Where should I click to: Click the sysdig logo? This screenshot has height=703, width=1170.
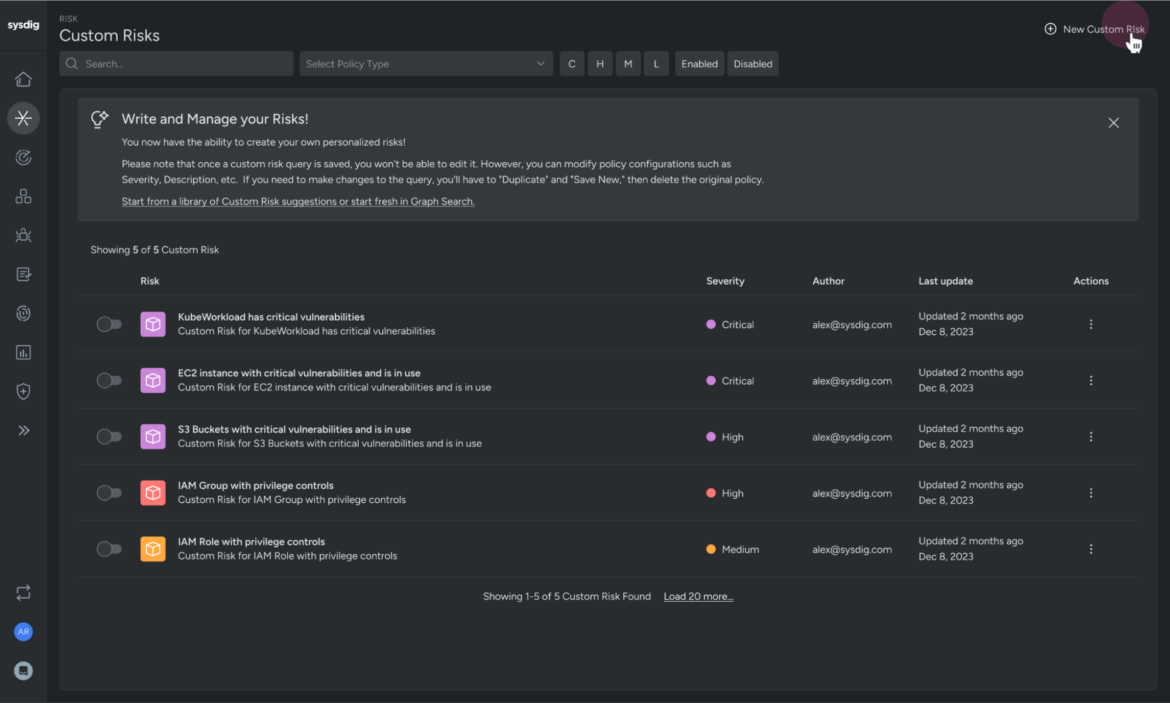click(23, 25)
